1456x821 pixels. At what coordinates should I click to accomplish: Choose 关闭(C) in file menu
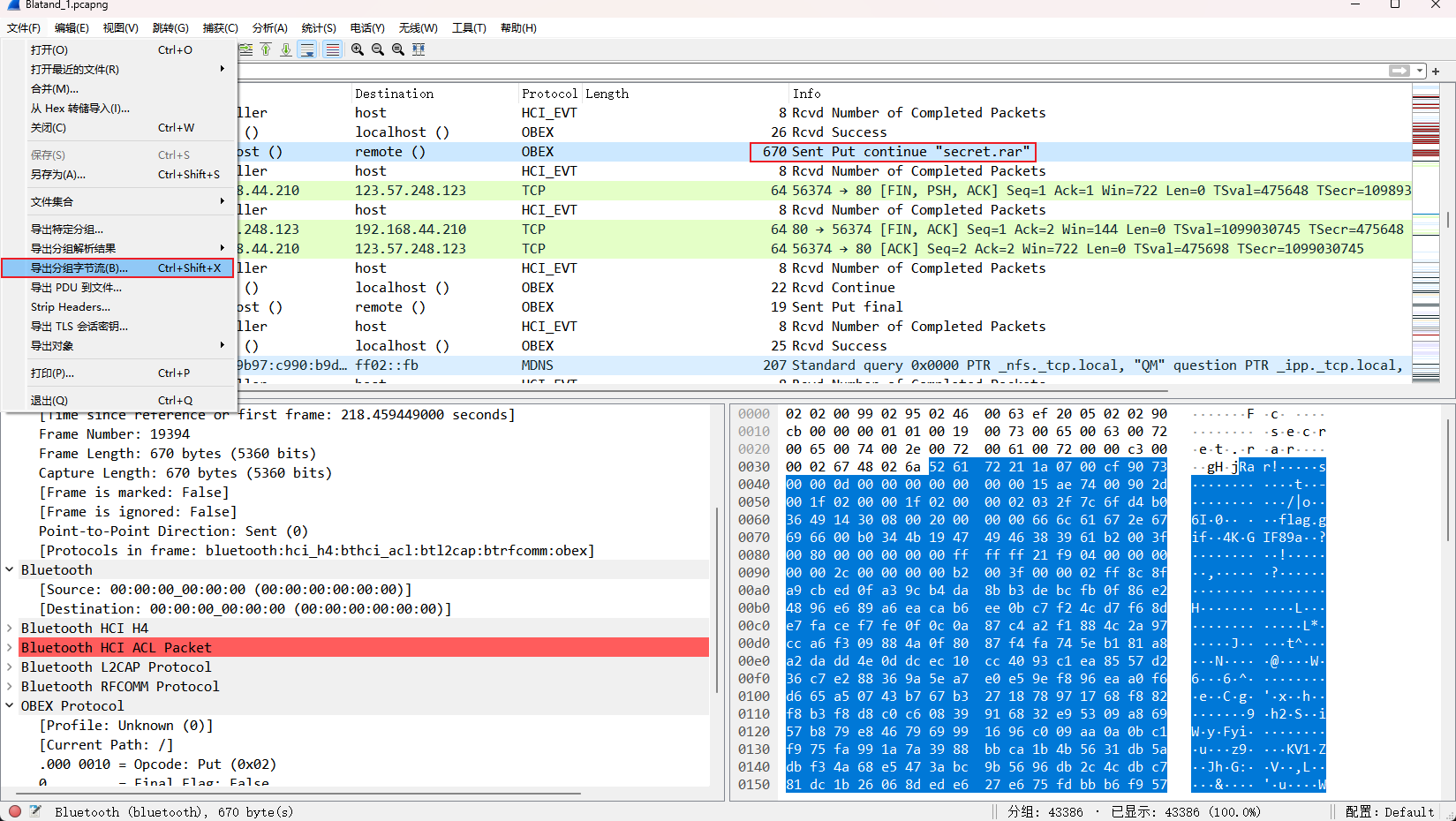pos(118,128)
